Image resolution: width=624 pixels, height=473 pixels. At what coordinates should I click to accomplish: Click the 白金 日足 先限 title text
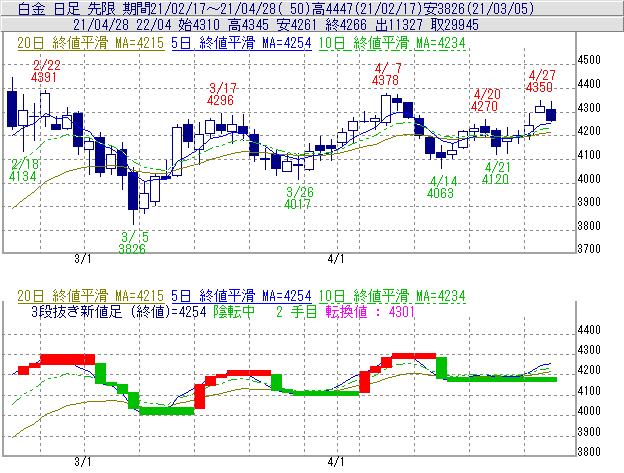(x=66, y=8)
